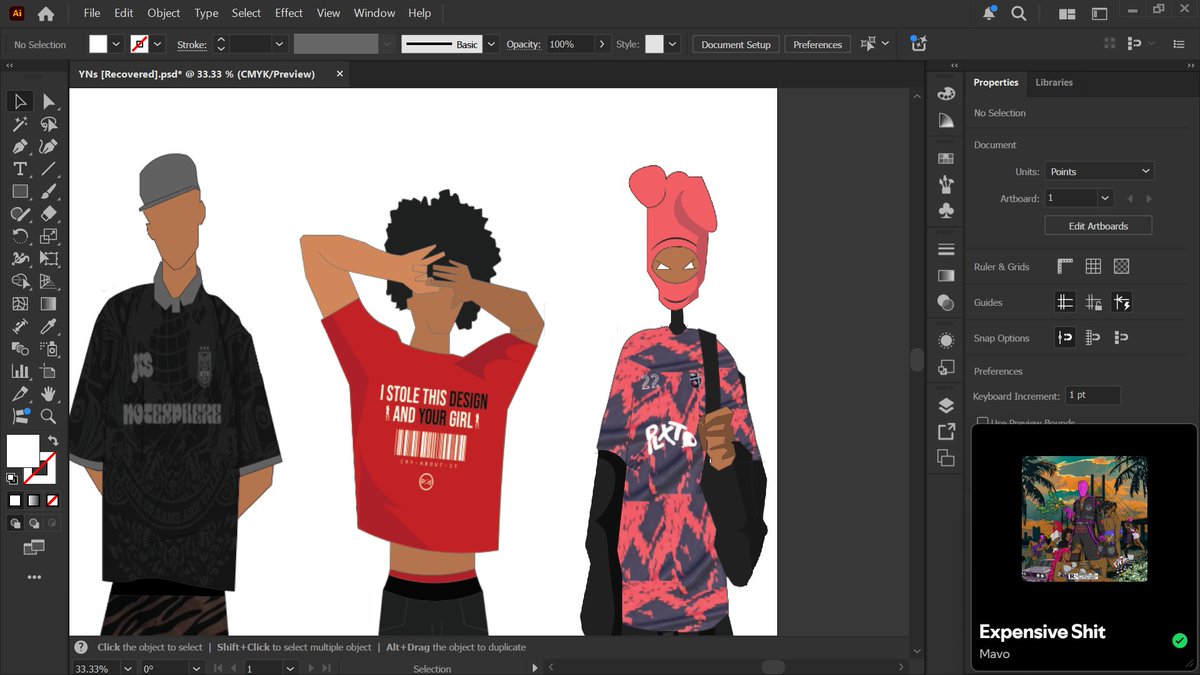The image size is (1200, 675).
Task: Select the Rectangle tool
Action: (20, 191)
